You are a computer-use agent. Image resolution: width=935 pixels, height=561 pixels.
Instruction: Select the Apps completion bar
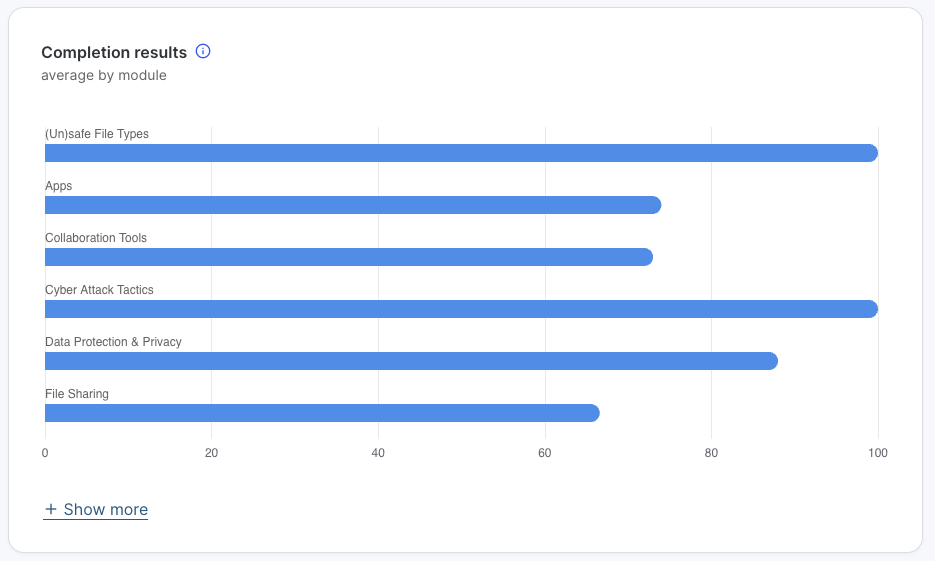353,205
